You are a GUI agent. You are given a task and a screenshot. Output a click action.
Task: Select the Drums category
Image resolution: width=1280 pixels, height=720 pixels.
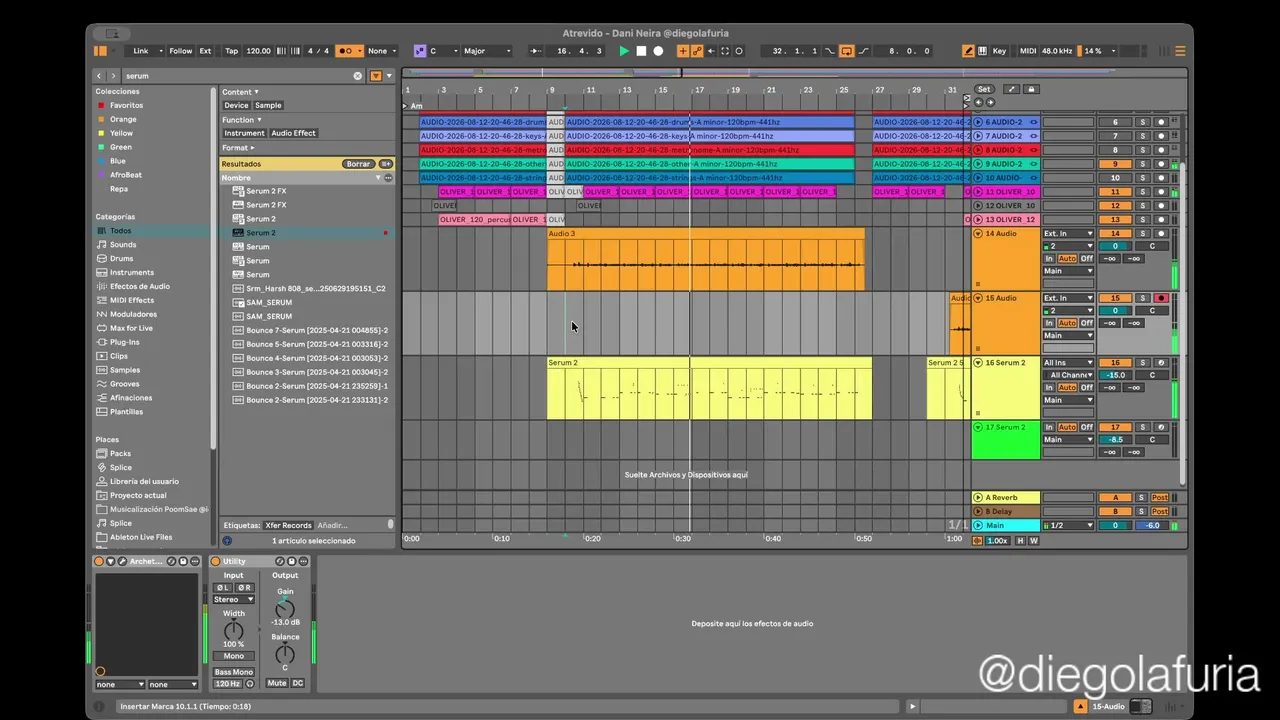point(121,258)
